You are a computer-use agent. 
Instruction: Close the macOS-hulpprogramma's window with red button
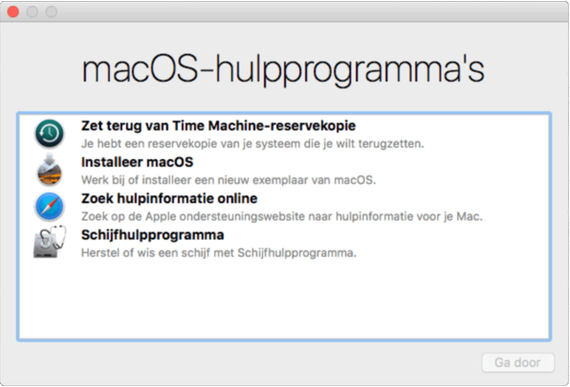point(13,12)
